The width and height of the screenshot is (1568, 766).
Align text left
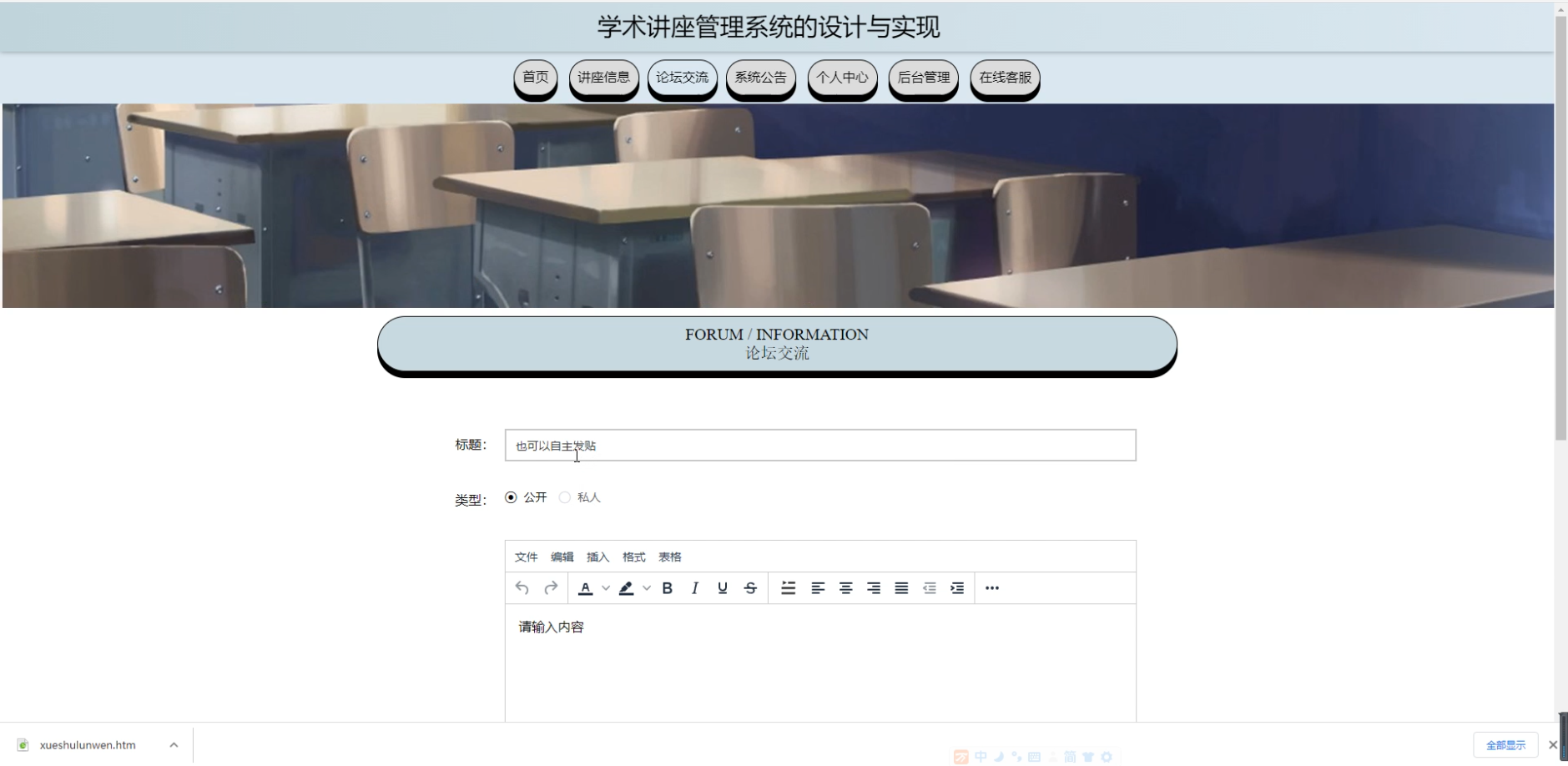tap(818, 588)
